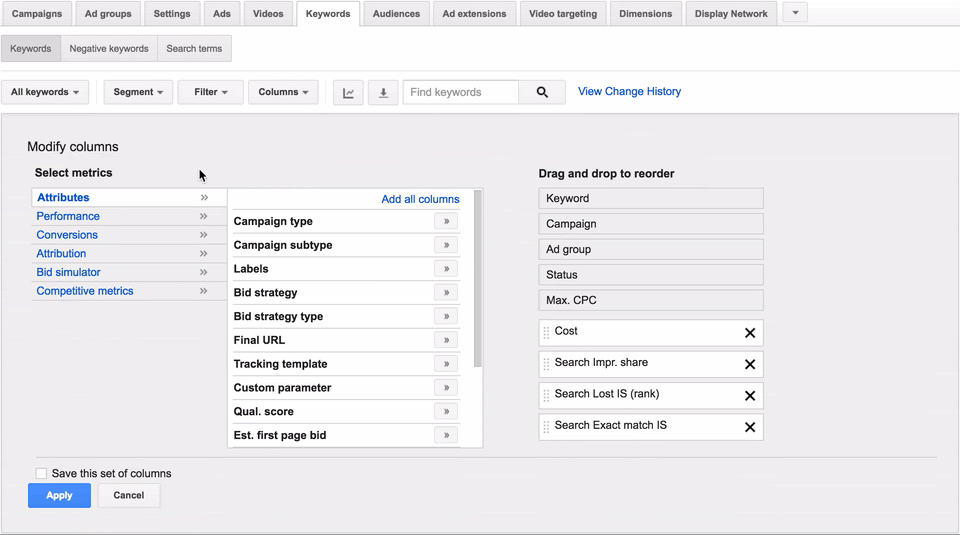
Task: Switch to the Audiences tab
Action: [396, 13]
